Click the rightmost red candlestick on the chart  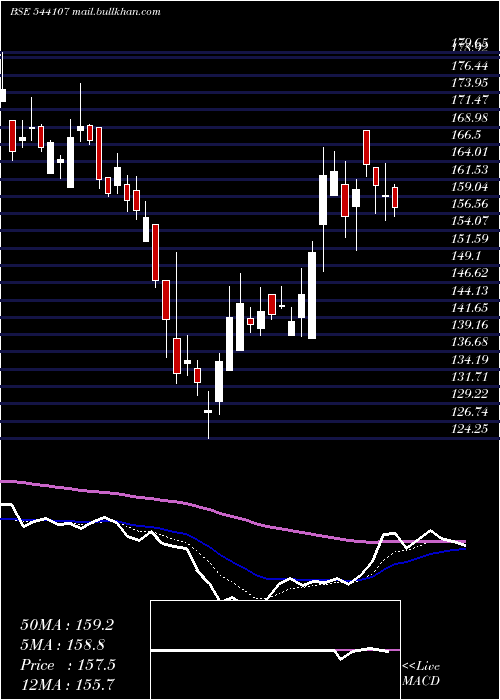coord(395,197)
